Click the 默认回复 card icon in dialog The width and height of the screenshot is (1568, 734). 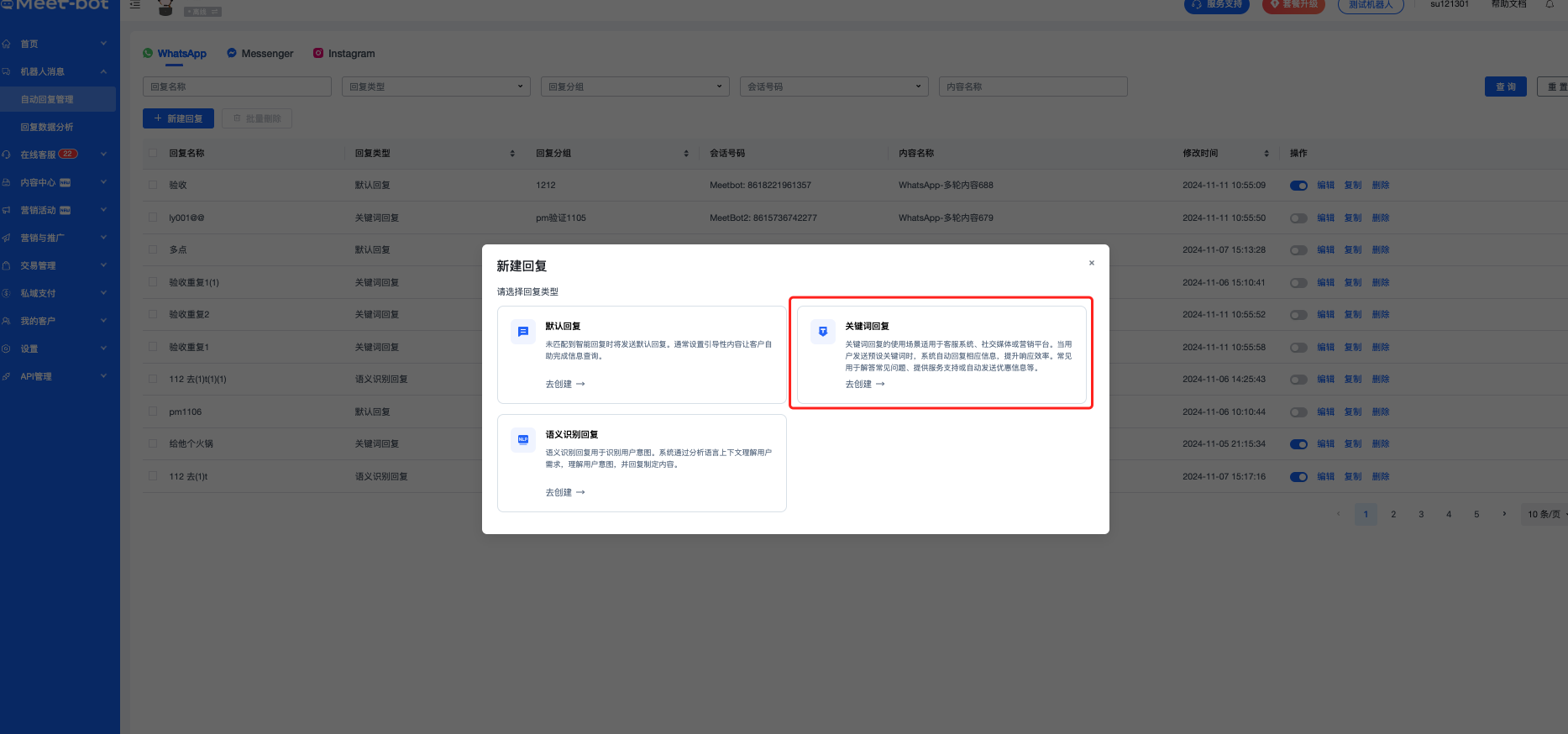(523, 332)
